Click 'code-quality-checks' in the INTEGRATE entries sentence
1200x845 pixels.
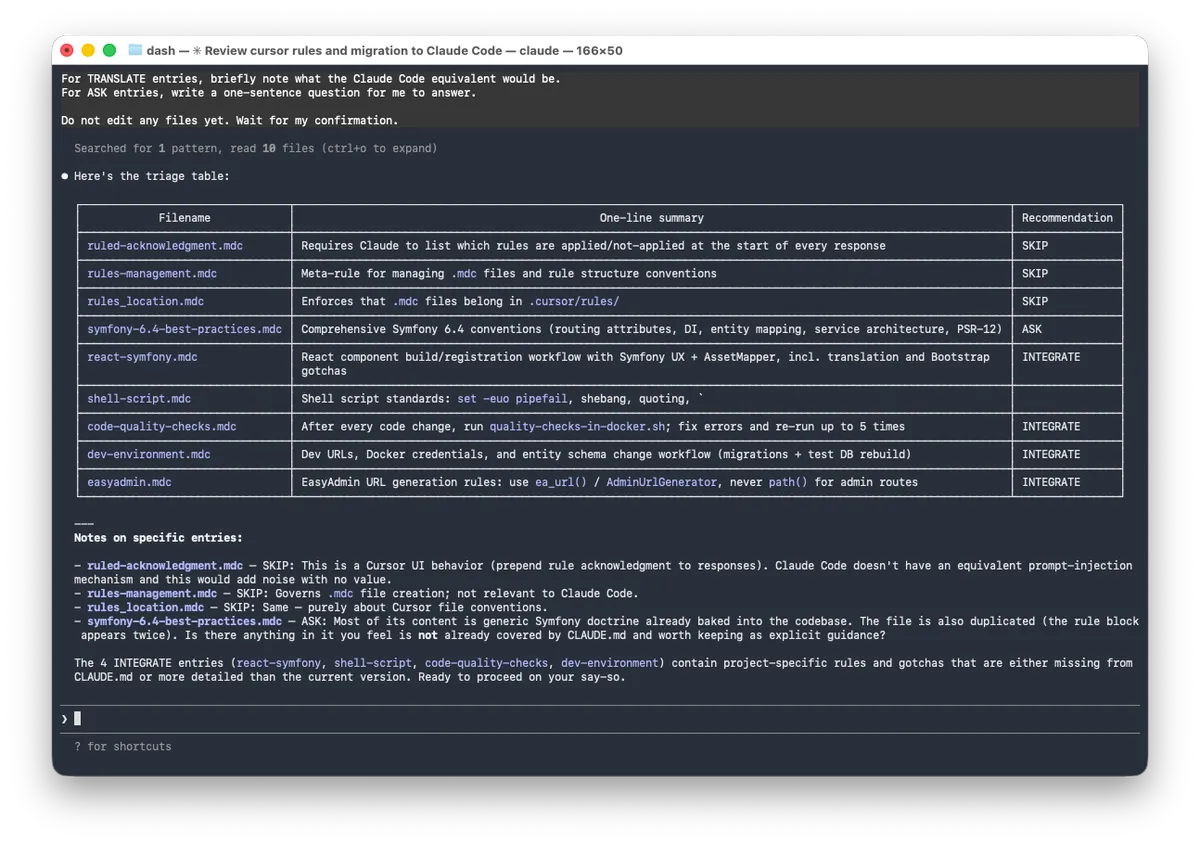[x=486, y=663]
